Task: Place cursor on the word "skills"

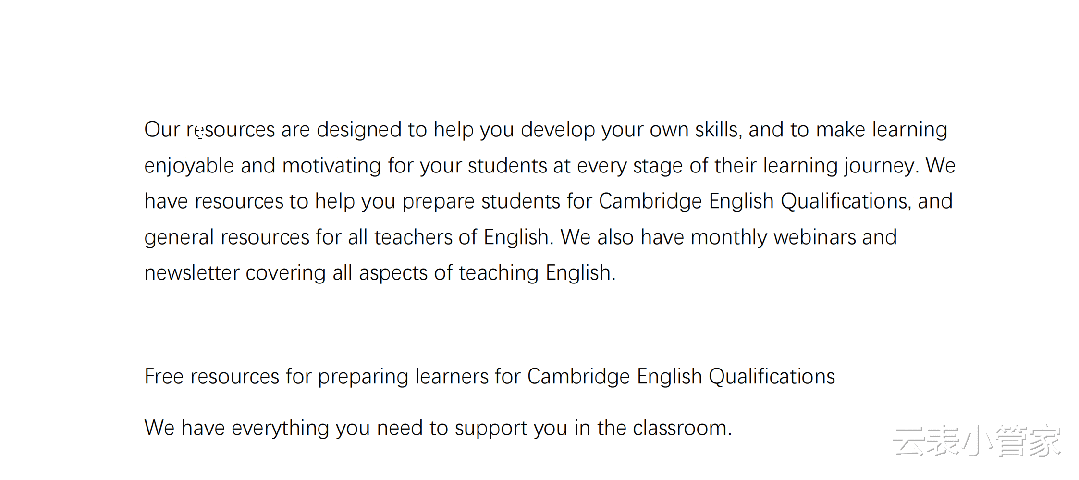Action: (716, 130)
